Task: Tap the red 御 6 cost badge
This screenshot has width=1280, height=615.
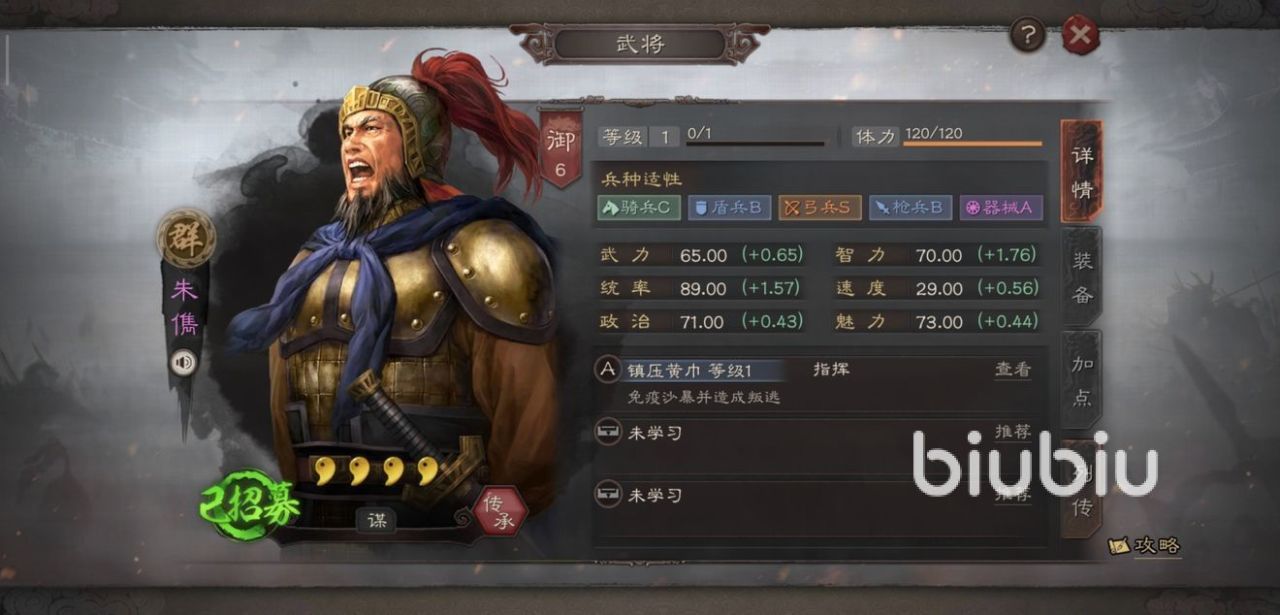Action: click(560, 150)
